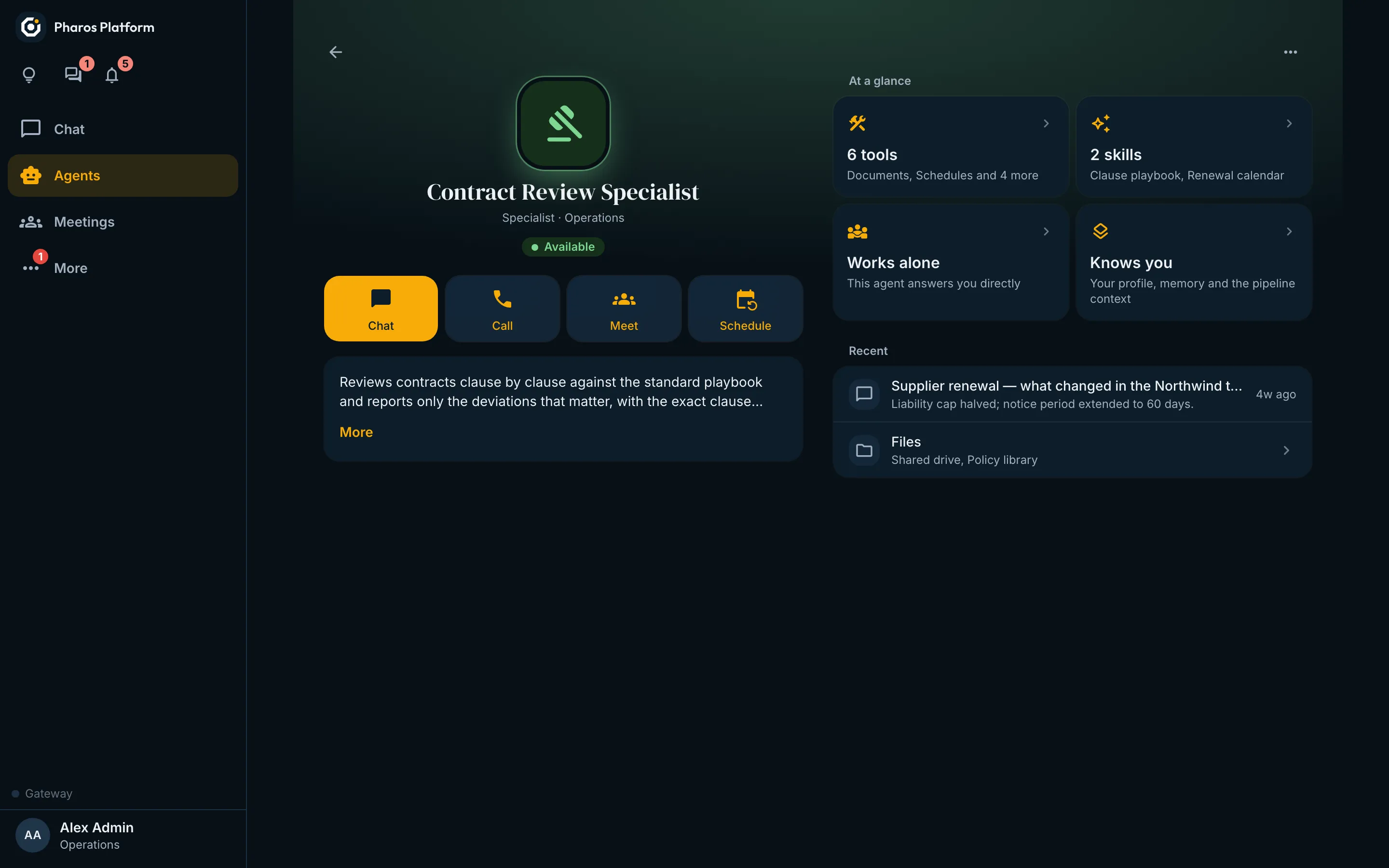Open the three-dot options menu at top right
Viewport: 1389px width, 868px height.
click(1290, 52)
